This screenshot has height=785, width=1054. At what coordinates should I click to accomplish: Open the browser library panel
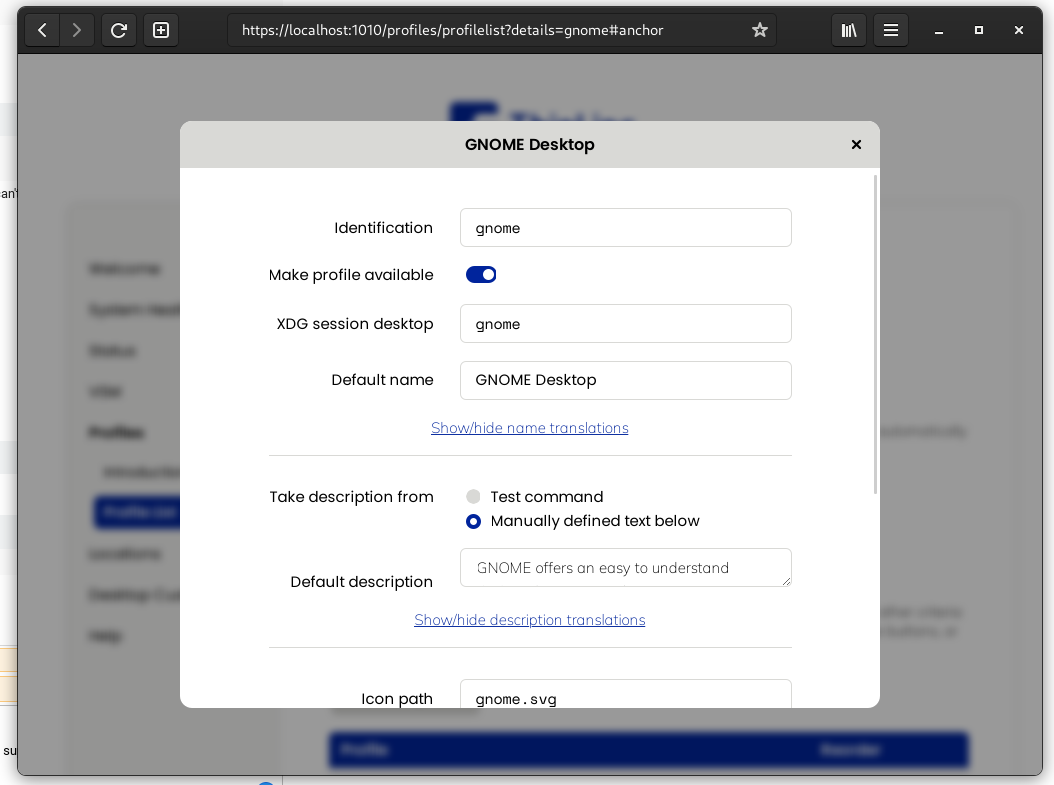(x=849, y=30)
